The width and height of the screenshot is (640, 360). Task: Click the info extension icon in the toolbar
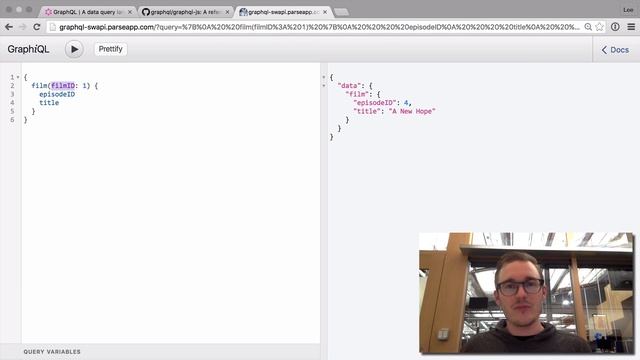click(x=615, y=27)
